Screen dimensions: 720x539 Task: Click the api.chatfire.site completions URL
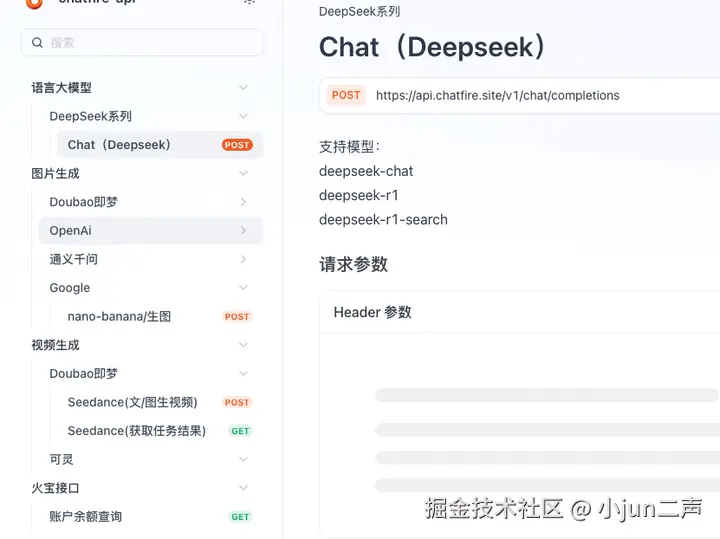(497, 95)
